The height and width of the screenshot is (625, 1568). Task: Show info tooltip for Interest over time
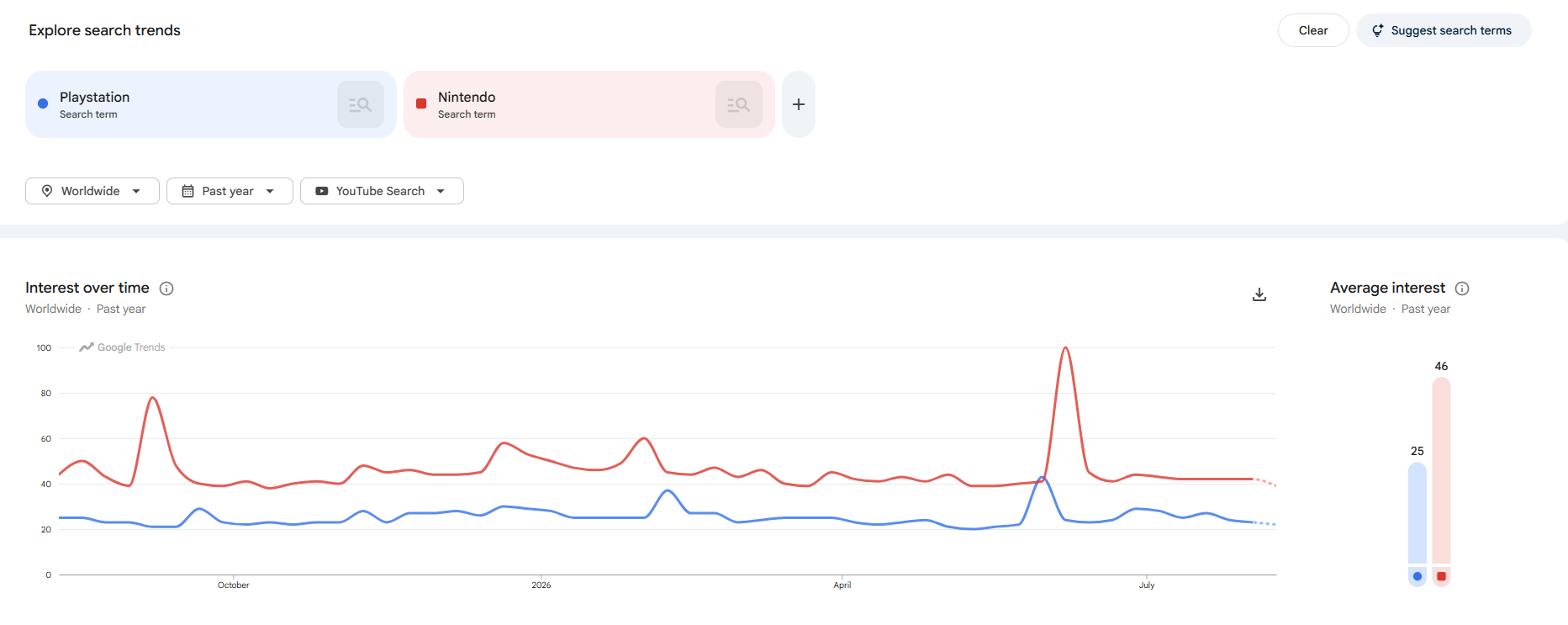coord(166,289)
